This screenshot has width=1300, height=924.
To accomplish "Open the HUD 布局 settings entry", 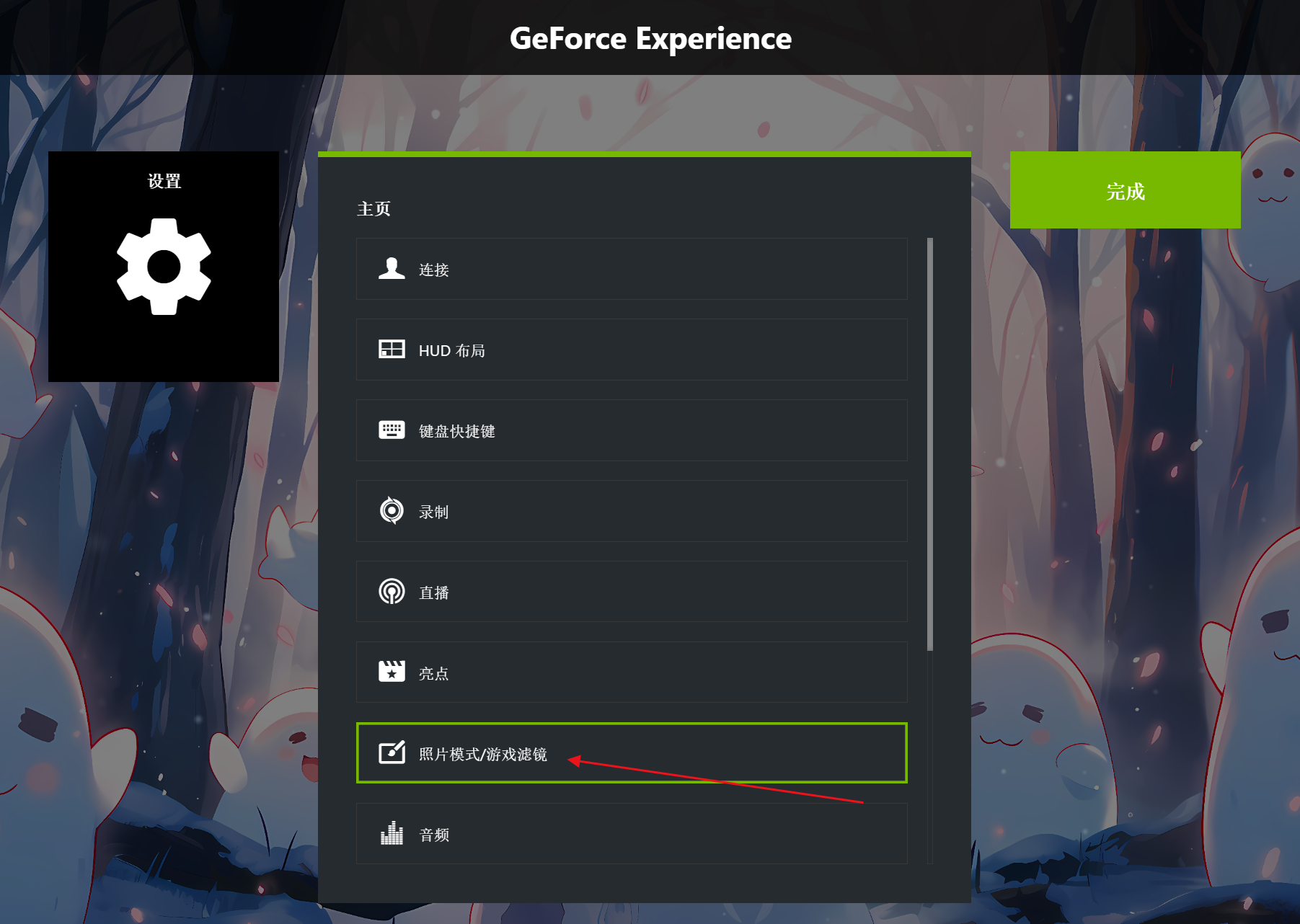I will pyautogui.click(x=632, y=350).
